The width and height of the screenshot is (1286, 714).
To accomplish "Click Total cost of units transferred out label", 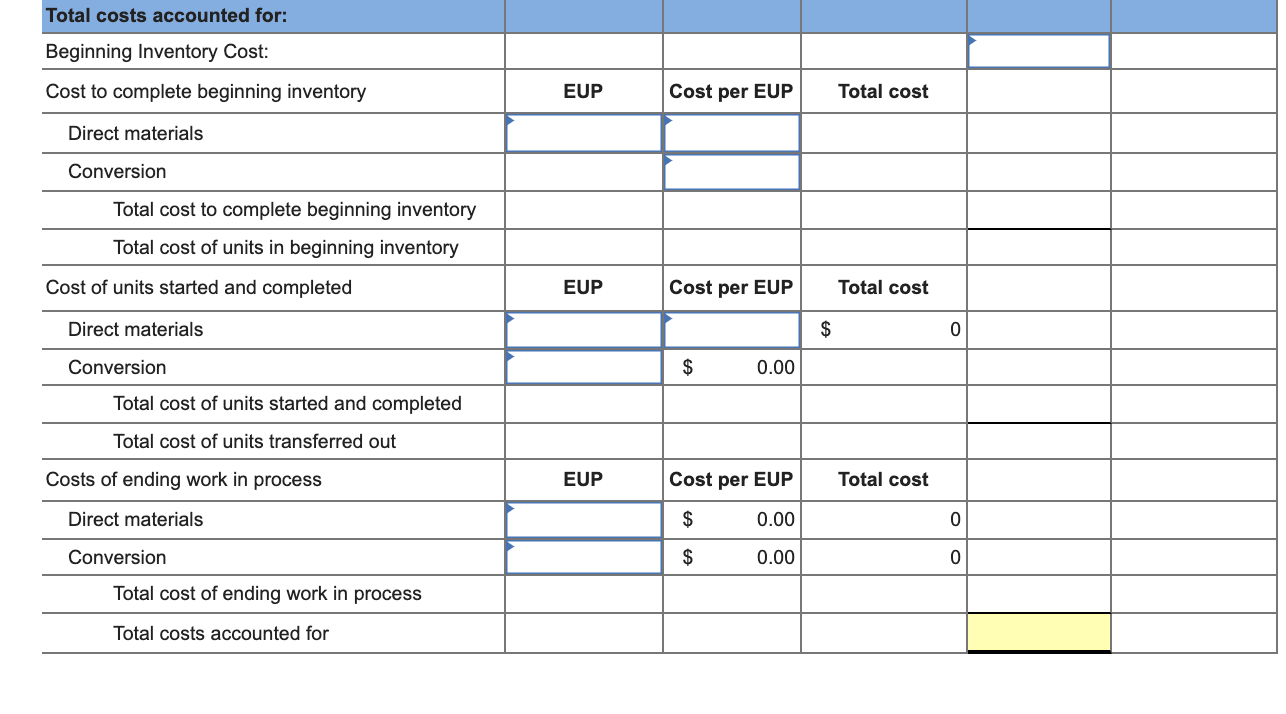I will 255,441.
